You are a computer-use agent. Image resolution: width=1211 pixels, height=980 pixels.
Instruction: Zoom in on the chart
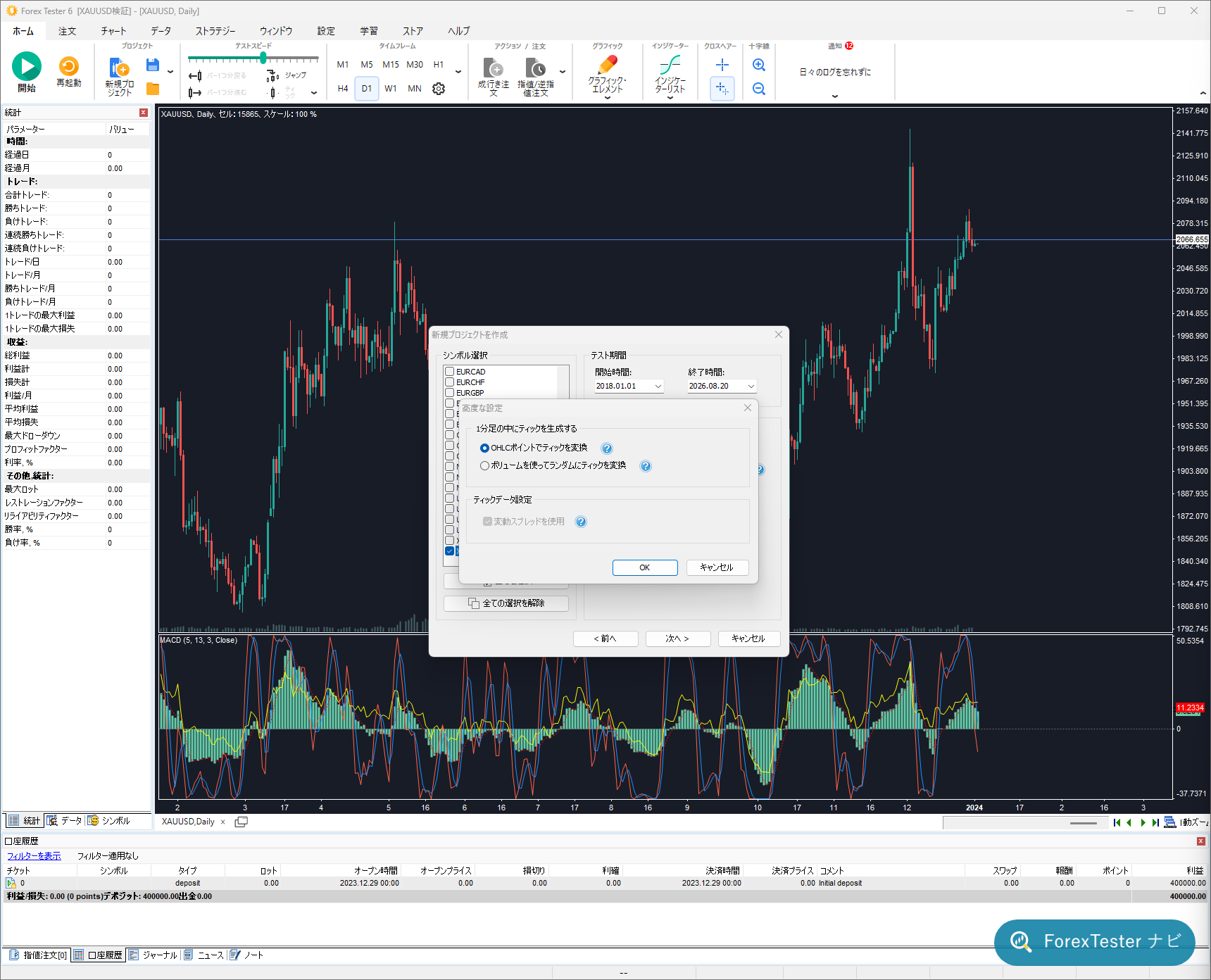click(x=759, y=65)
